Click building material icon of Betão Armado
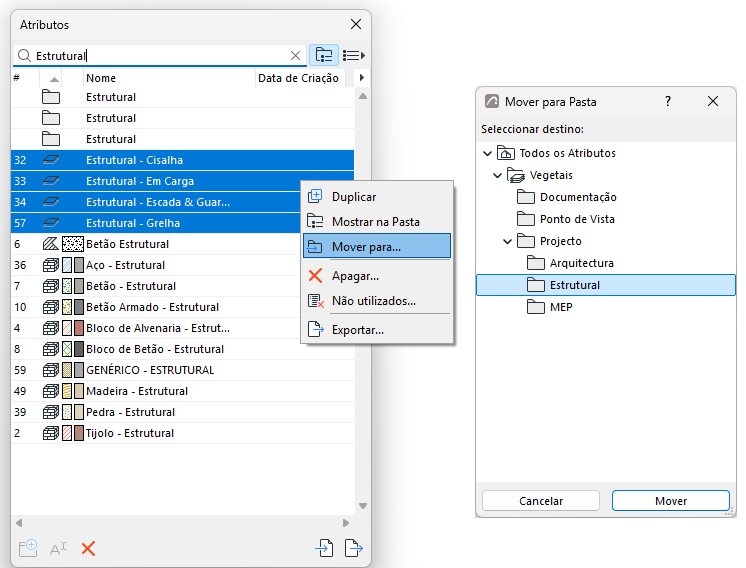Screen dimensions: 746x568 pos(51,307)
